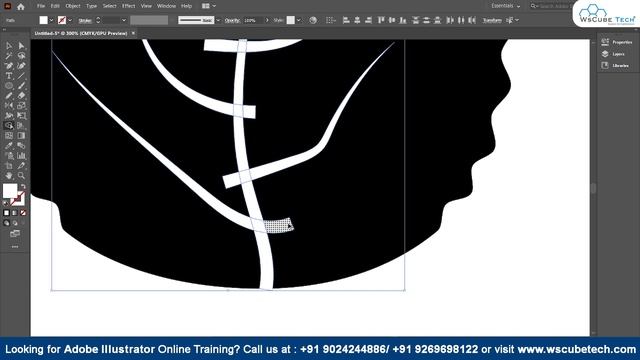Select the Artboard tool

click(9, 166)
